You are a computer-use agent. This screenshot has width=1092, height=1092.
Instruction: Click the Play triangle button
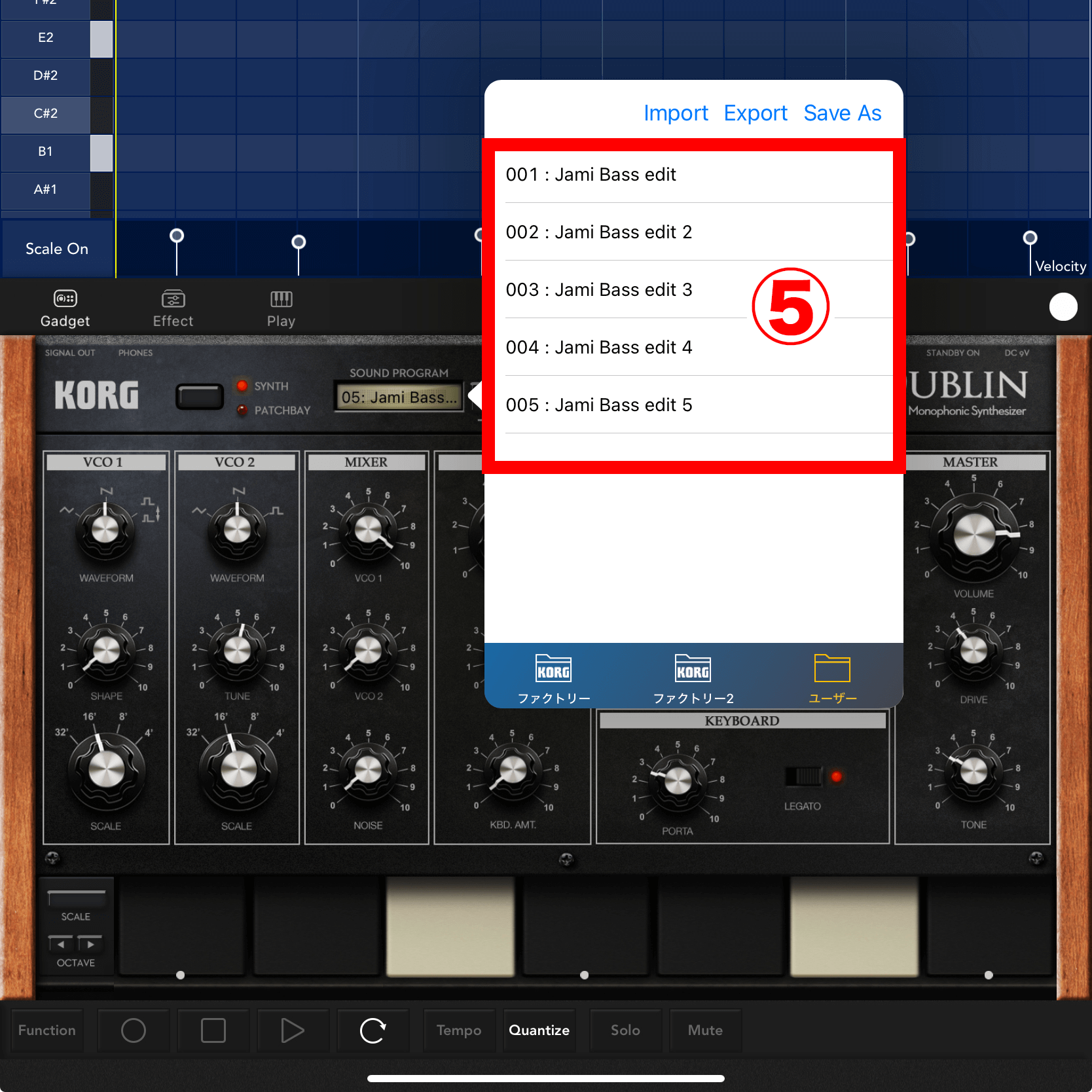point(293,1030)
